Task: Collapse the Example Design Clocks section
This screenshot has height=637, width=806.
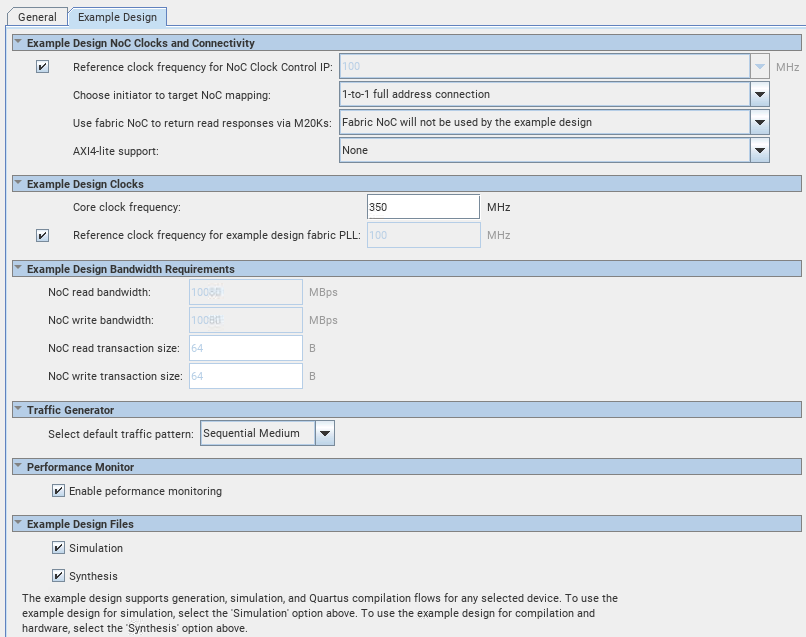Action: click(18, 184)
